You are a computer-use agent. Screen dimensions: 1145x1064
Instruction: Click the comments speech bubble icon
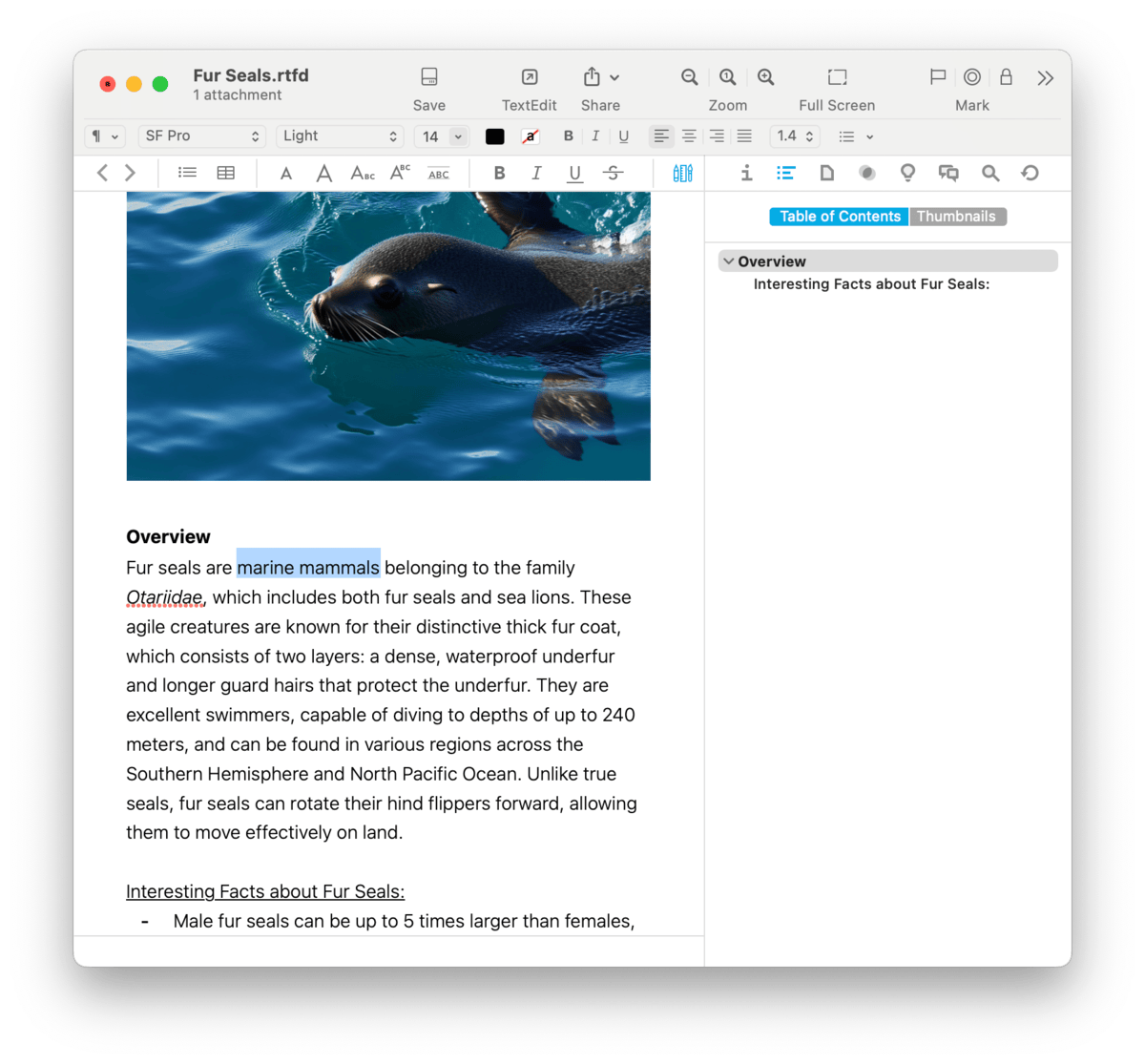pyautogui.click(x=947, y=173)
